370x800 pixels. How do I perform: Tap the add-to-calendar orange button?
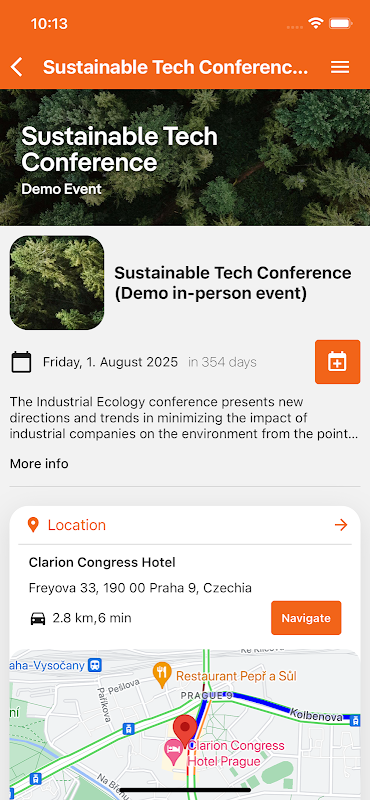click(337, 362)
